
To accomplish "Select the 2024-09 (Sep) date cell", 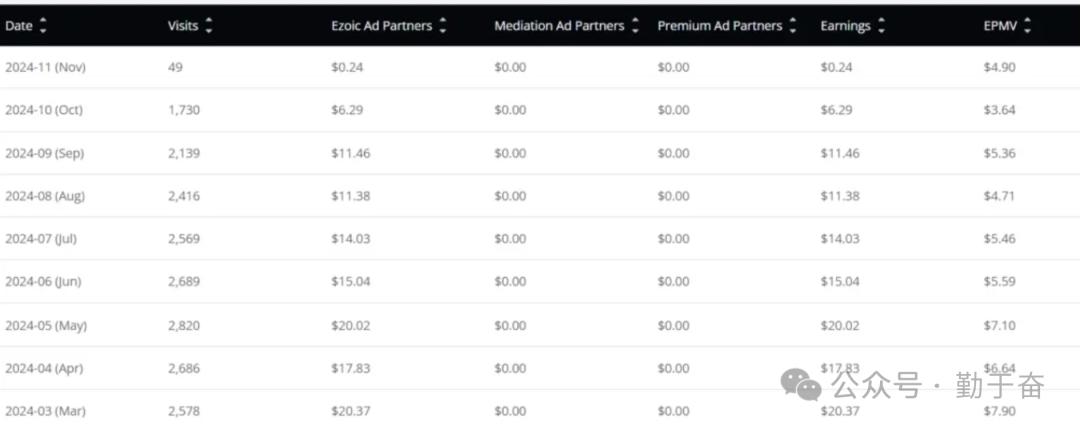I will click(x=44, y=153).
